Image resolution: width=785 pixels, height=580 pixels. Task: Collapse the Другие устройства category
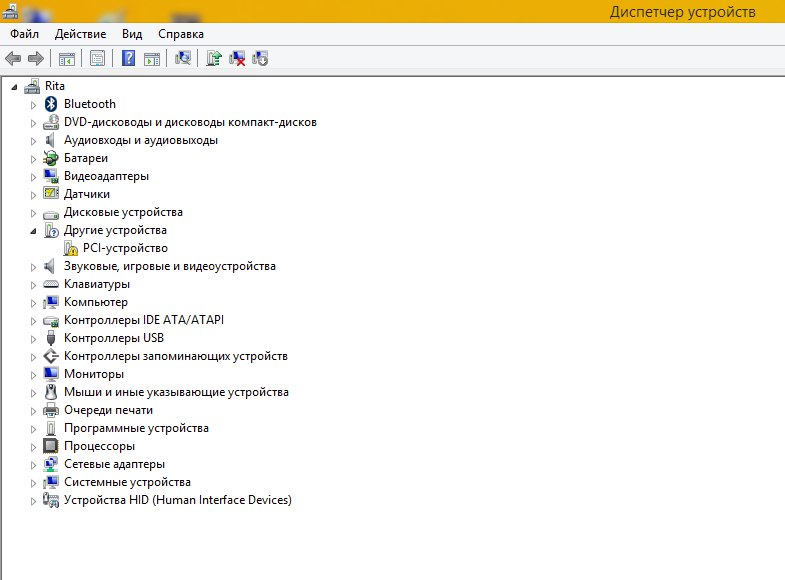(x=33, y=231)
